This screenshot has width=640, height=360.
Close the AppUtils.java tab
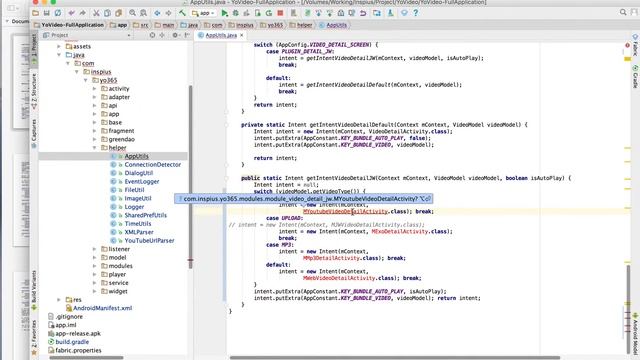242,36
